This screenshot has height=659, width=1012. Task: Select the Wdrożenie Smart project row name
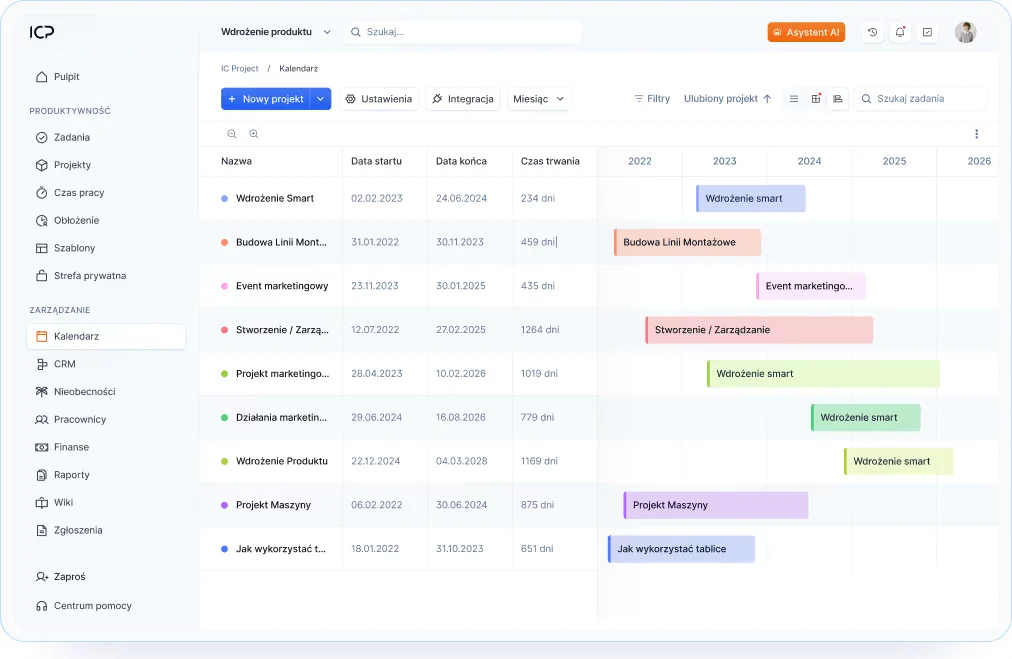(275, 198)
